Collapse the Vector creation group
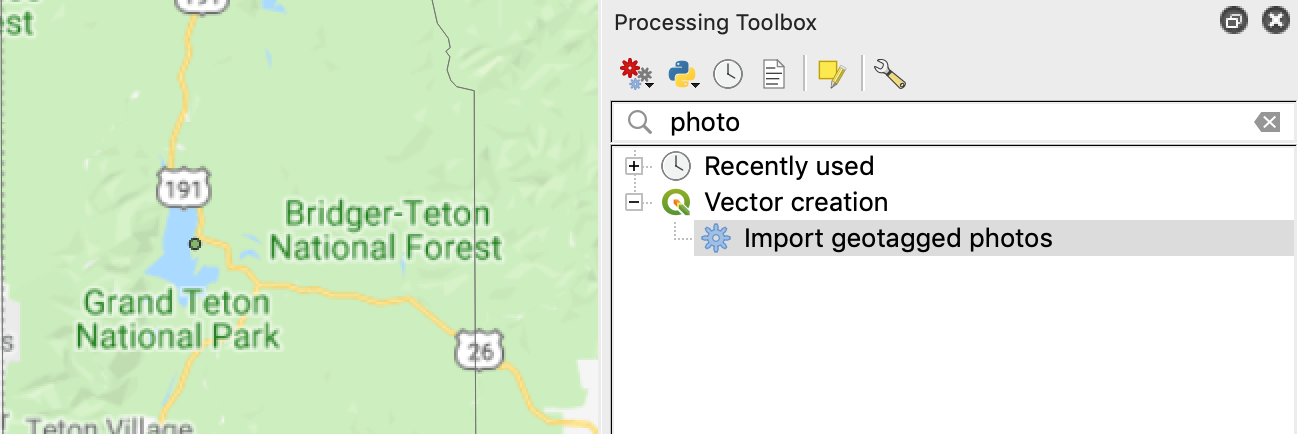 (633, 202)
